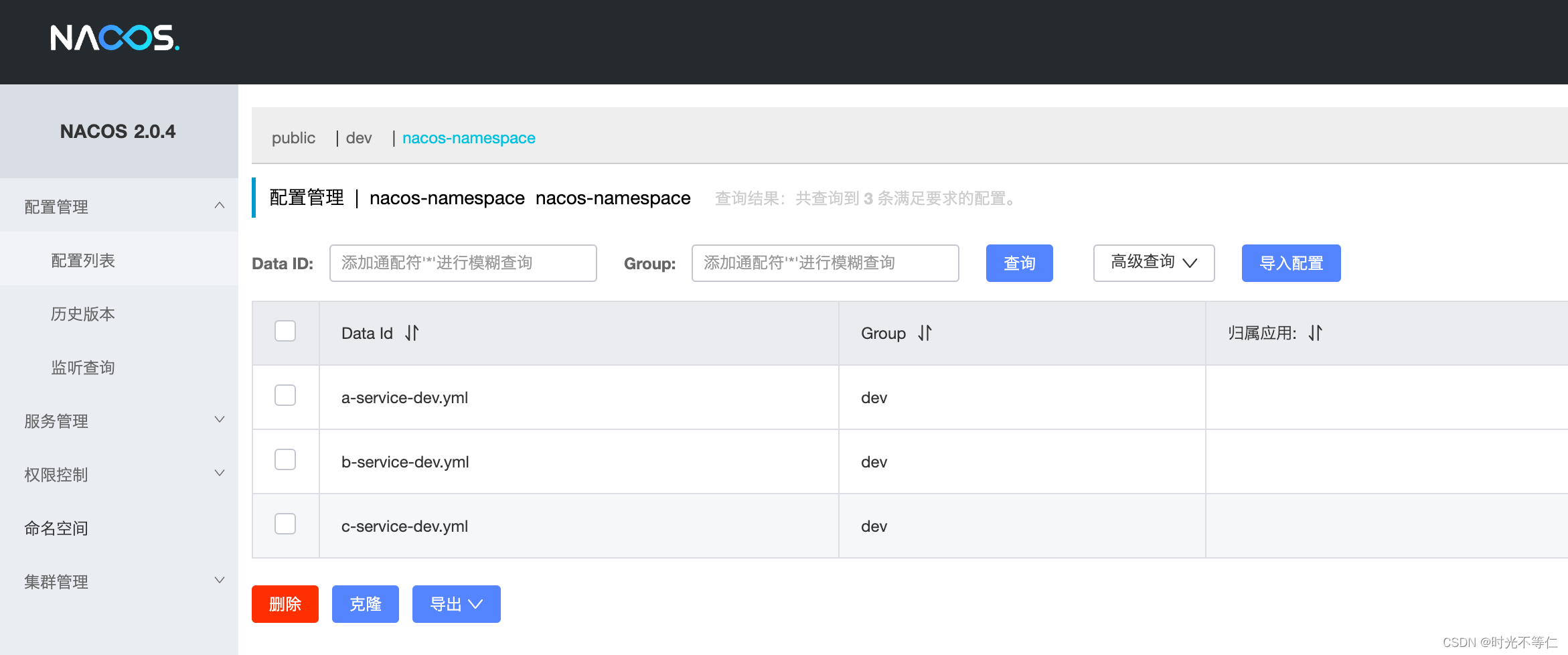
Task: Sort table by Data Id column
Action: click(x=412, y=333)
